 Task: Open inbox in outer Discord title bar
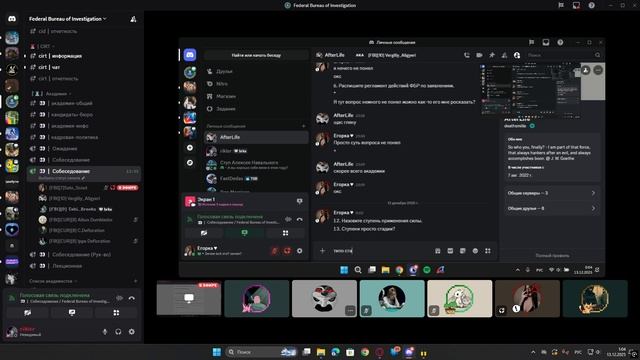coord(576,5)
